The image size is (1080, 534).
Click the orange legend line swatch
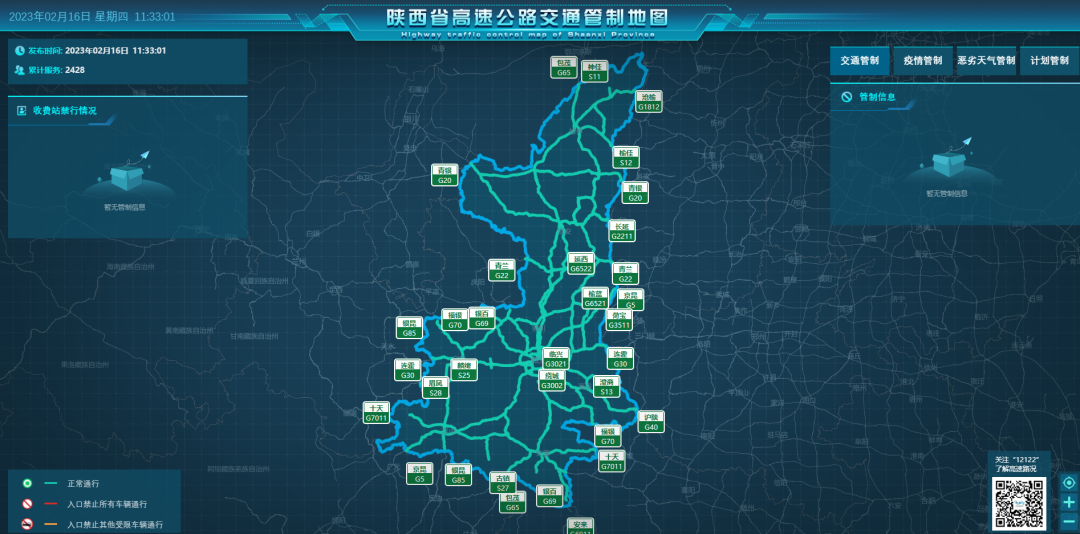point(51,524)
